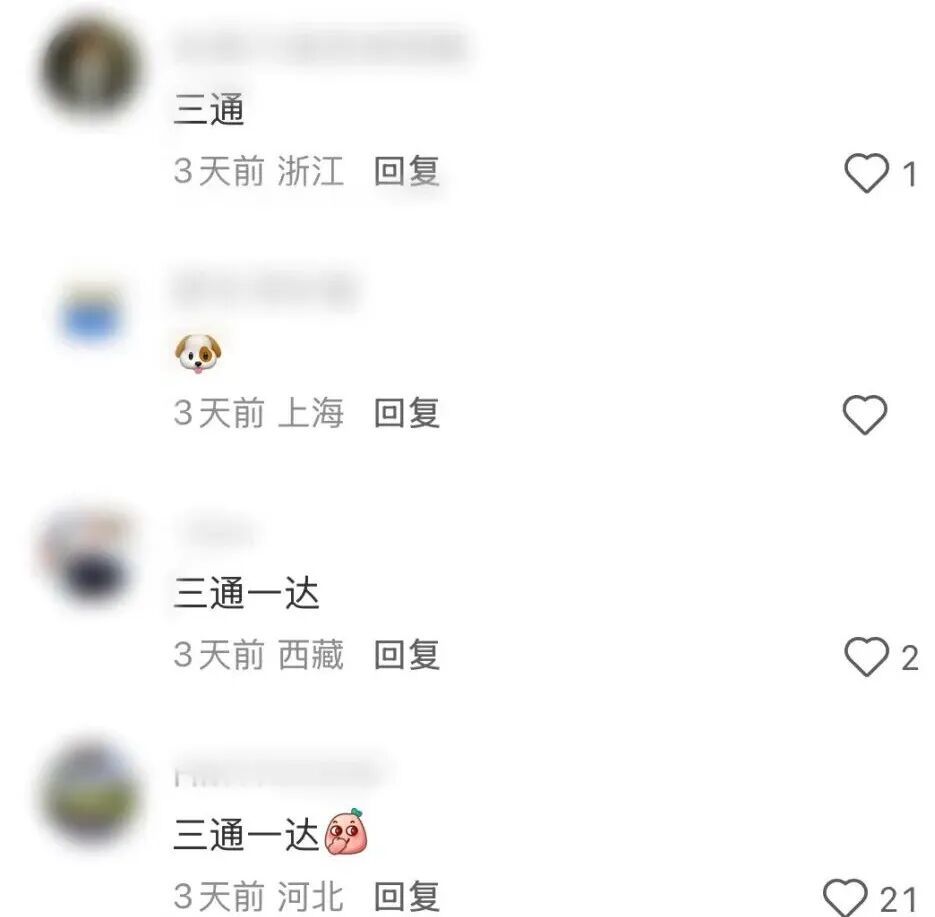This screenshot has height=917, width=935.
Task: Click the 21 likes count
Action: tap(898, 899)
